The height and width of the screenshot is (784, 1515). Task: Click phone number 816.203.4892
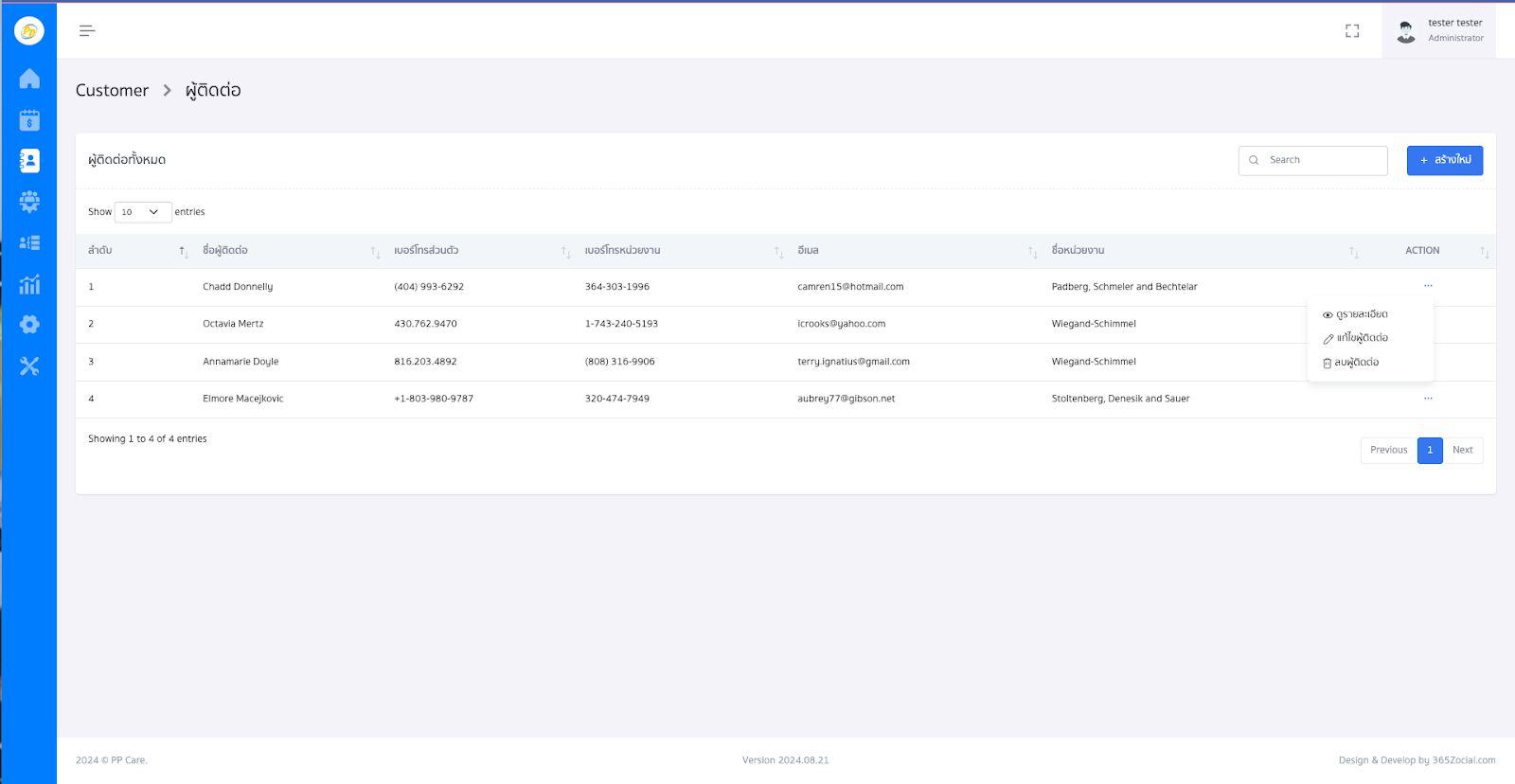[x=425, y=362]
